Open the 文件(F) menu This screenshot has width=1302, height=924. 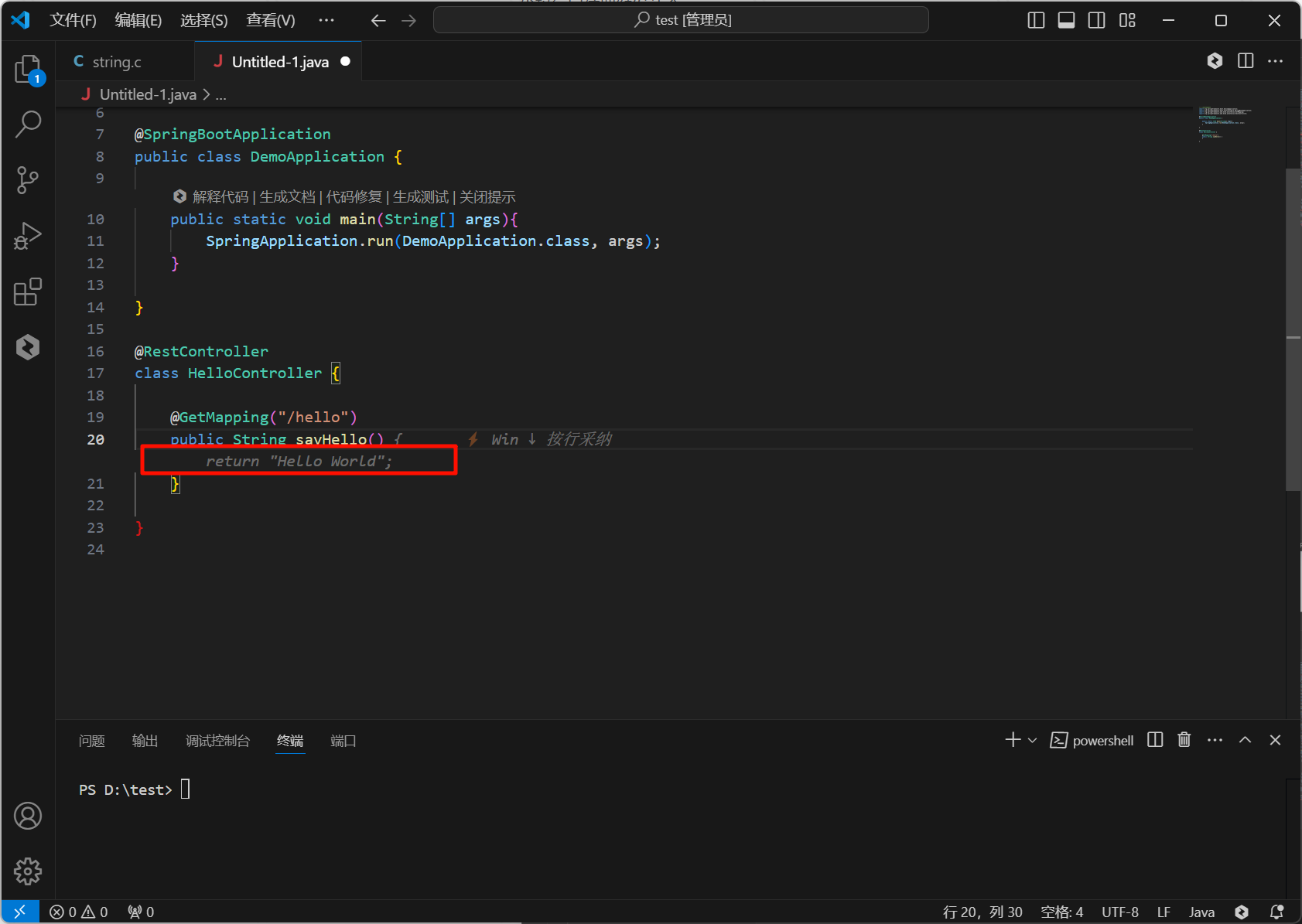(73, 20)
